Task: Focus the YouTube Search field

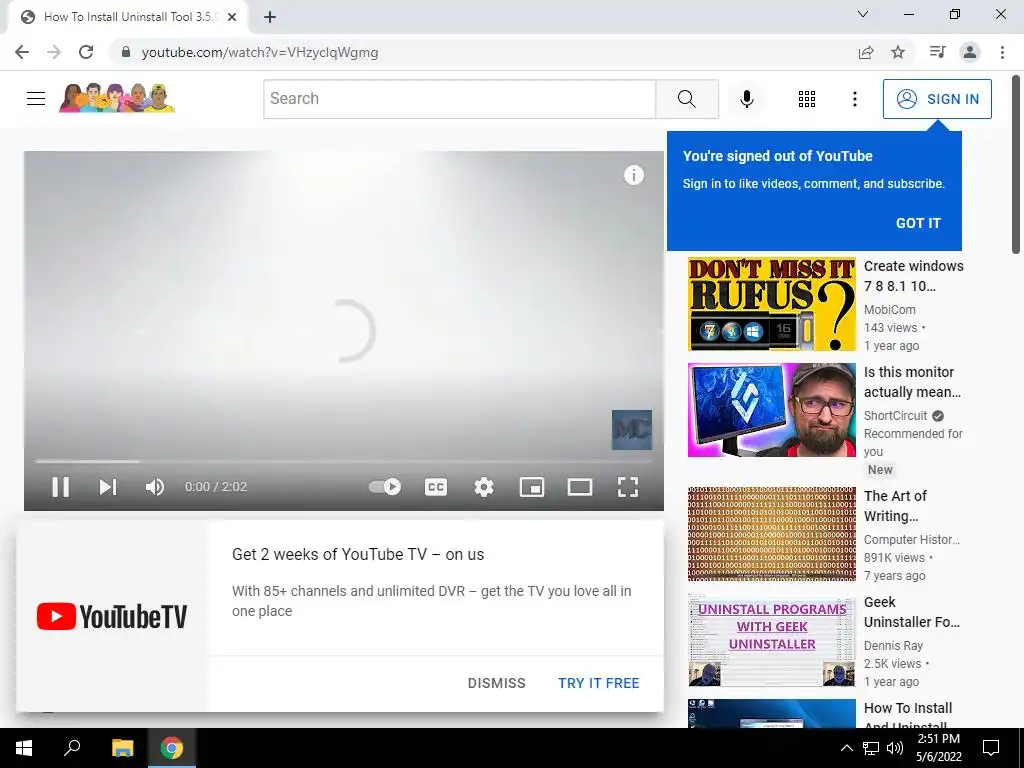Action: 460,99
